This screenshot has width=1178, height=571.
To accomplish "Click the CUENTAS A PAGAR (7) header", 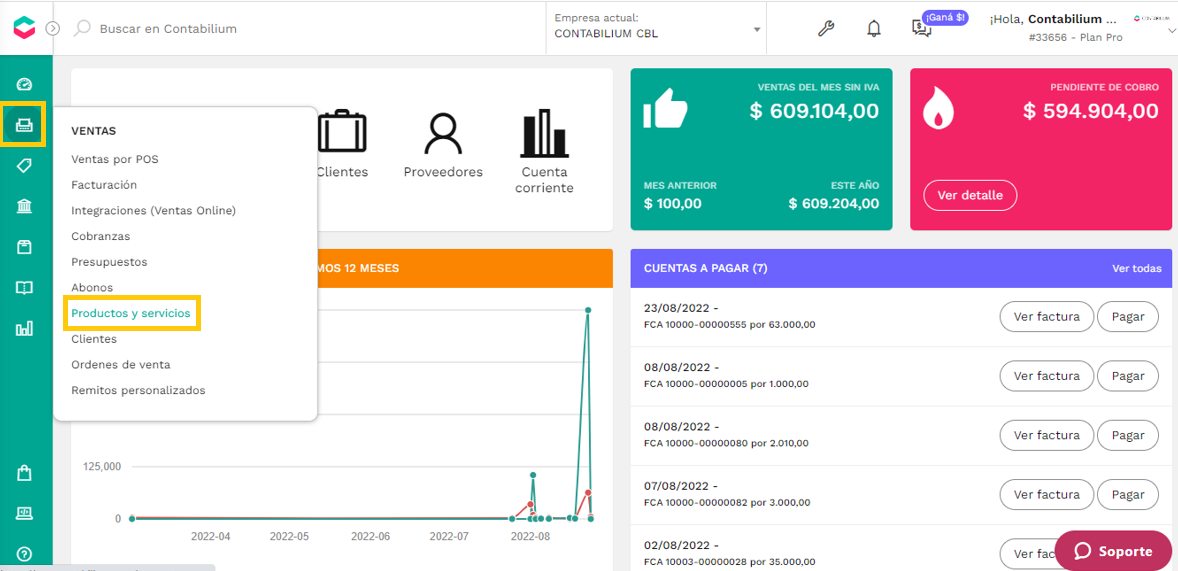I will click(705, 268).
